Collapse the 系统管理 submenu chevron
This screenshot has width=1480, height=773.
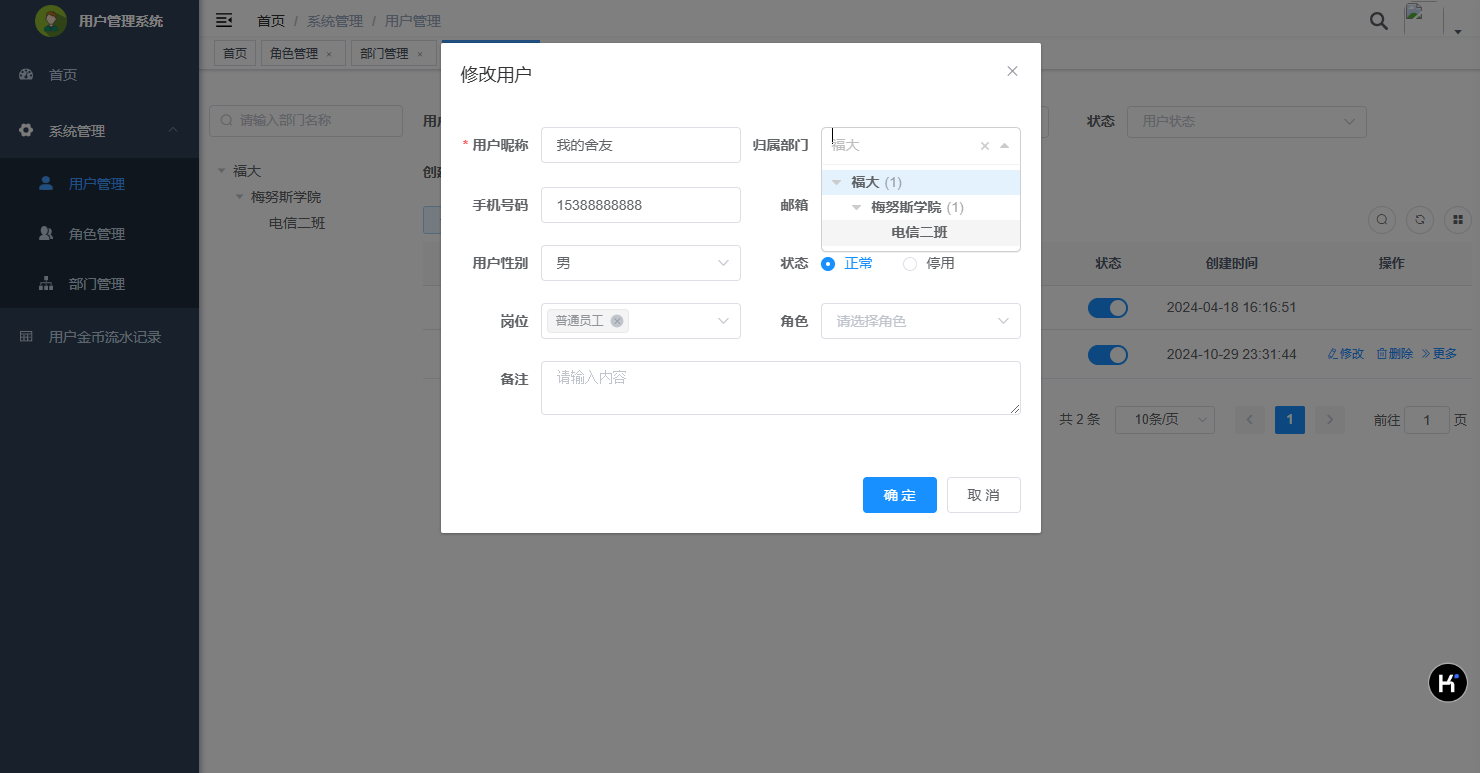tap(173, 131)
